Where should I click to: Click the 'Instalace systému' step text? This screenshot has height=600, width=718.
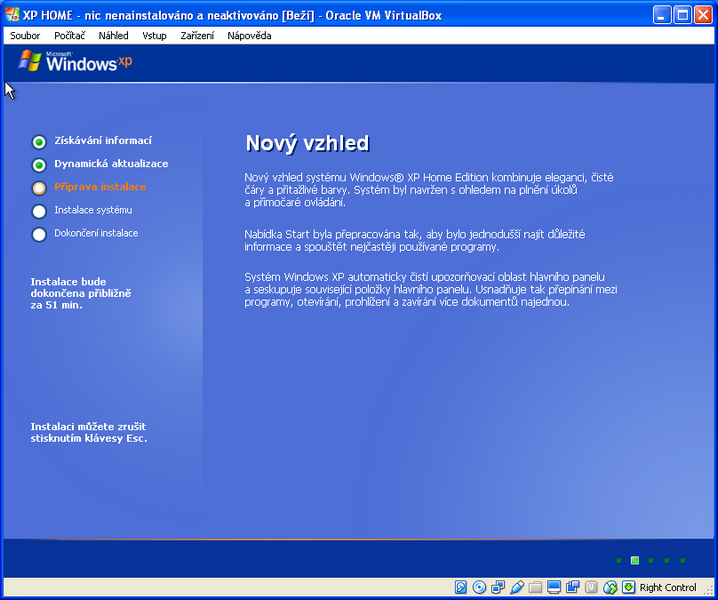click(93, 210)
